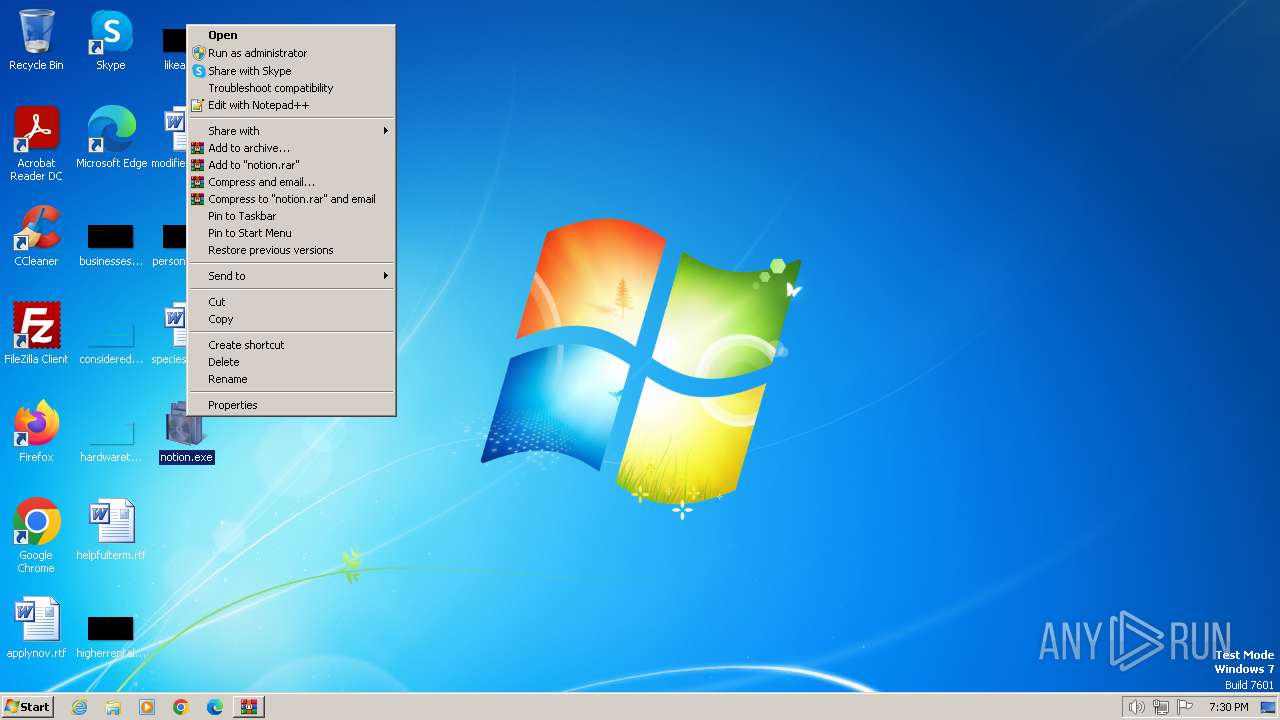Image resolution: width=1280 pixels, height=720 pixels.
Task: Open WinRAR taskbar button
Action: click(249, 707)
